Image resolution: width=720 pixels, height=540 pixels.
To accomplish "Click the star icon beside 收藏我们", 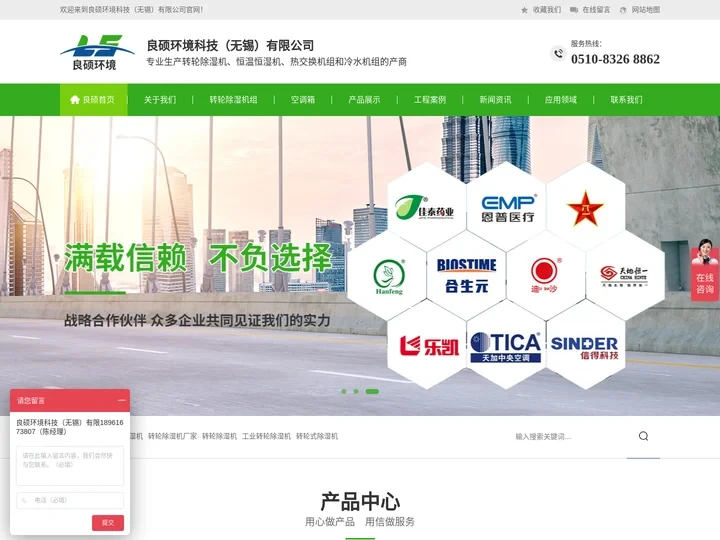I will click(x=524, y=10).
